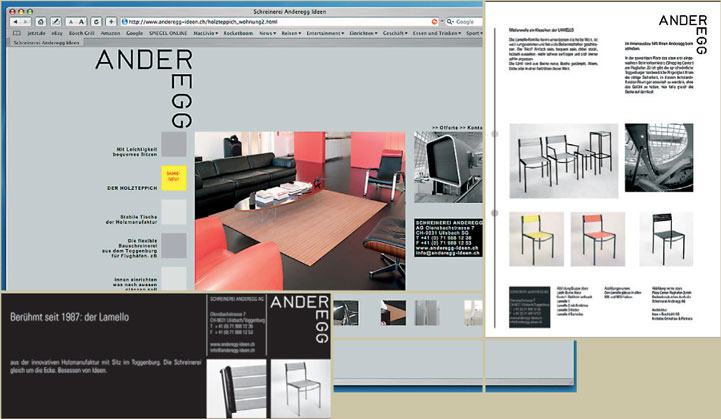This screenshot has height=419, width=721.
Task: Click the black-and-white monitor photo on the right
Action: point(448,167)
